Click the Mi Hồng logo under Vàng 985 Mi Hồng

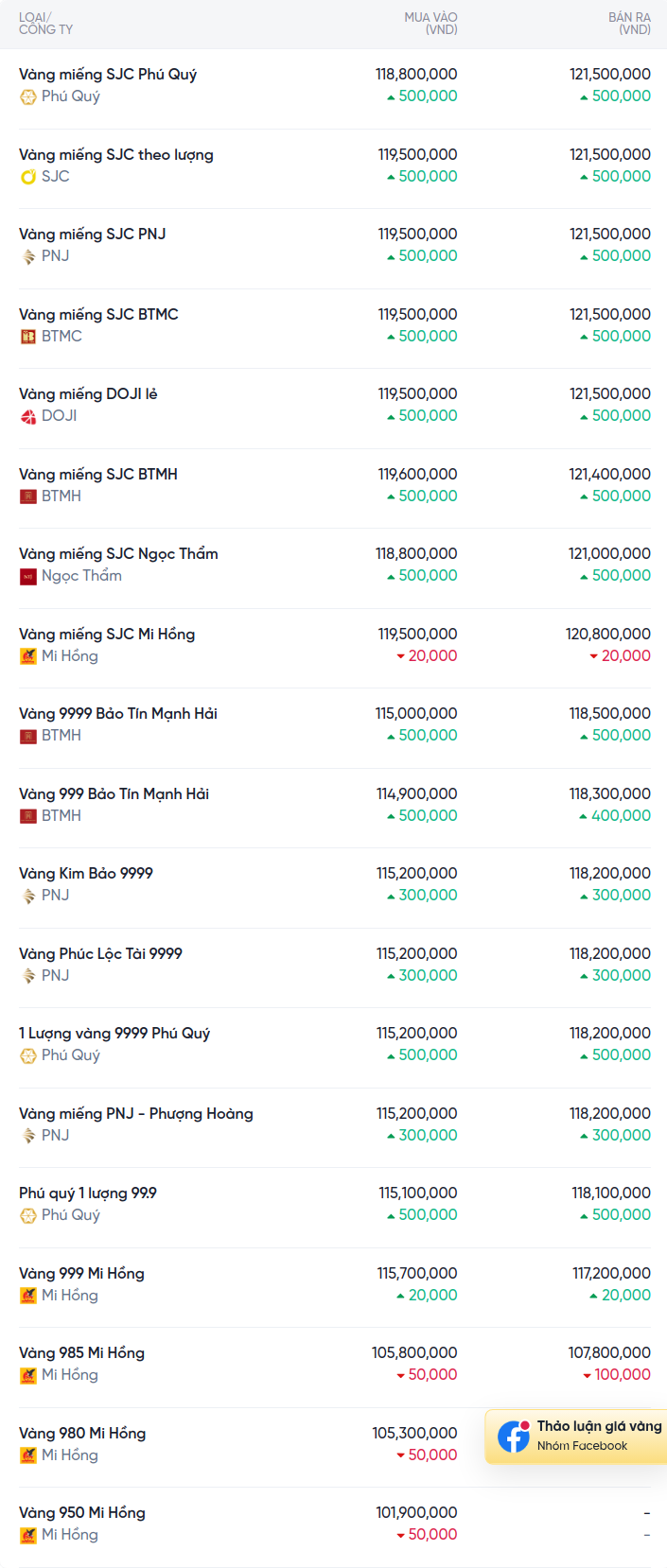pos(28,1375)
